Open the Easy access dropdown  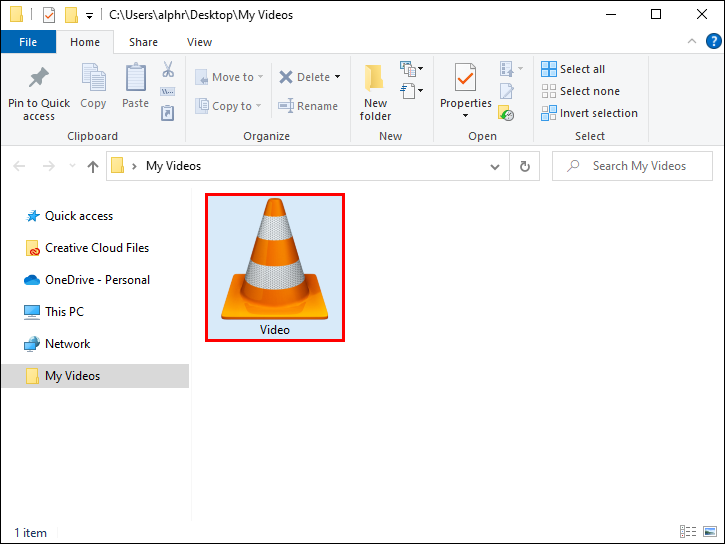(x=411, y=91)
